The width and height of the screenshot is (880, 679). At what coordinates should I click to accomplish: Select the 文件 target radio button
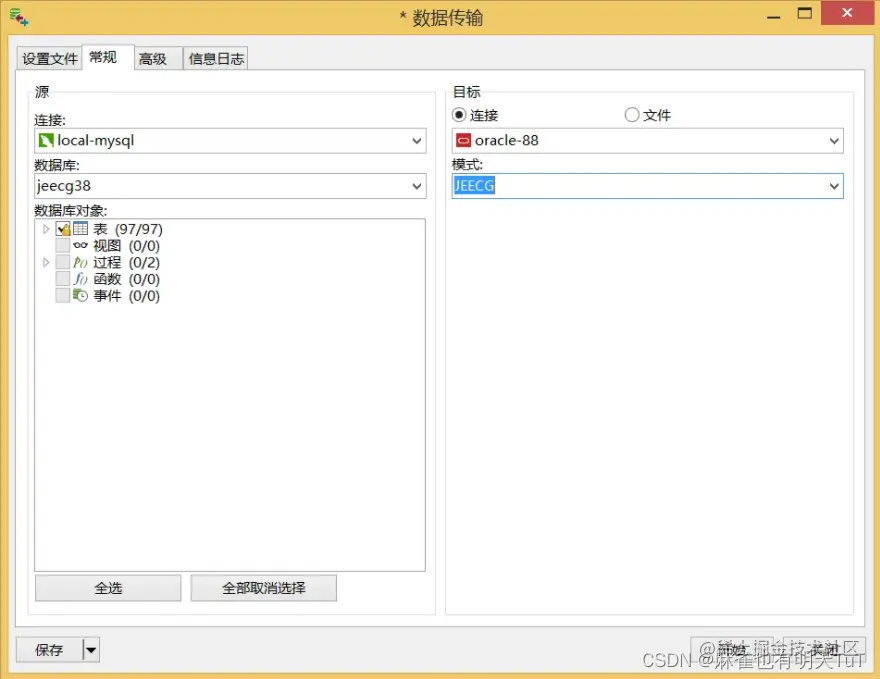631,115
